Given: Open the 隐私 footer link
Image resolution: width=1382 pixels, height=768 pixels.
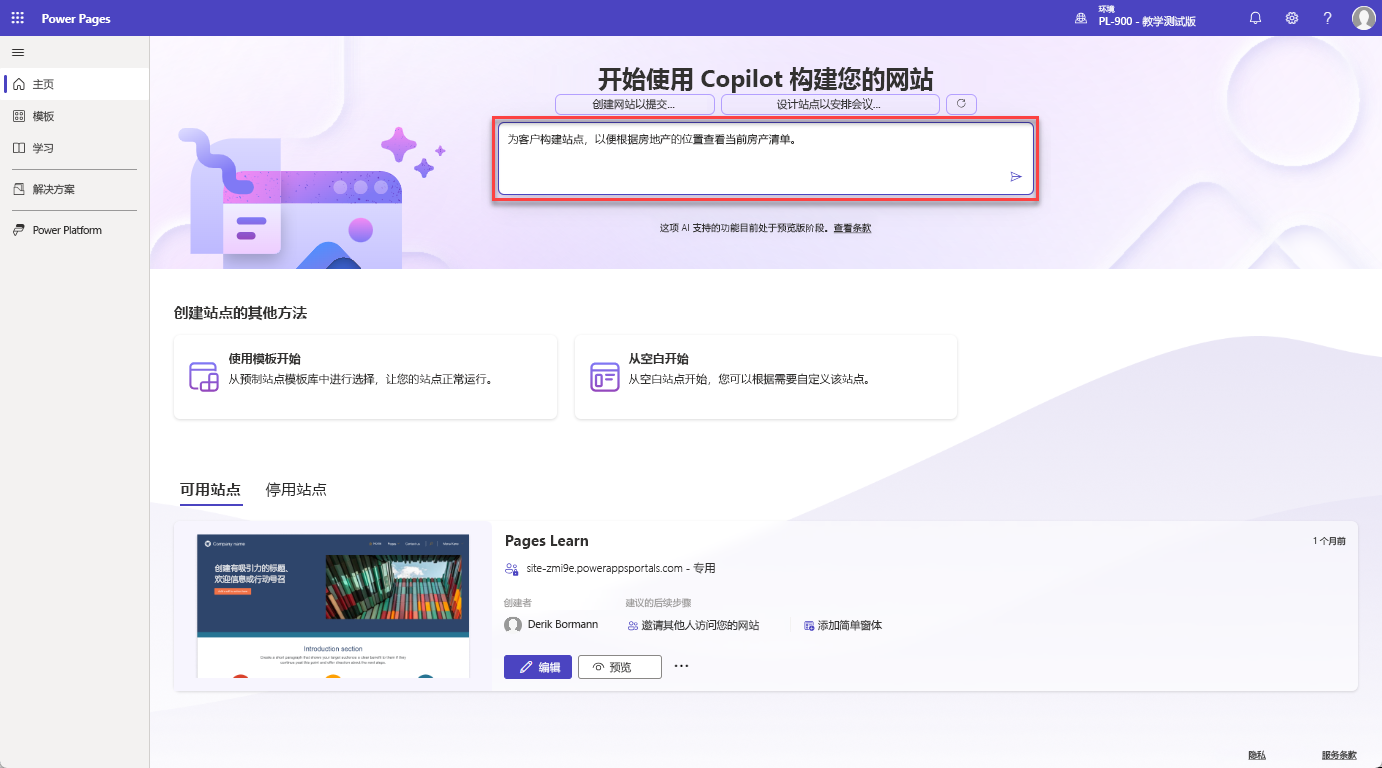Looking at the screenshot, I should coord(1257,755).
